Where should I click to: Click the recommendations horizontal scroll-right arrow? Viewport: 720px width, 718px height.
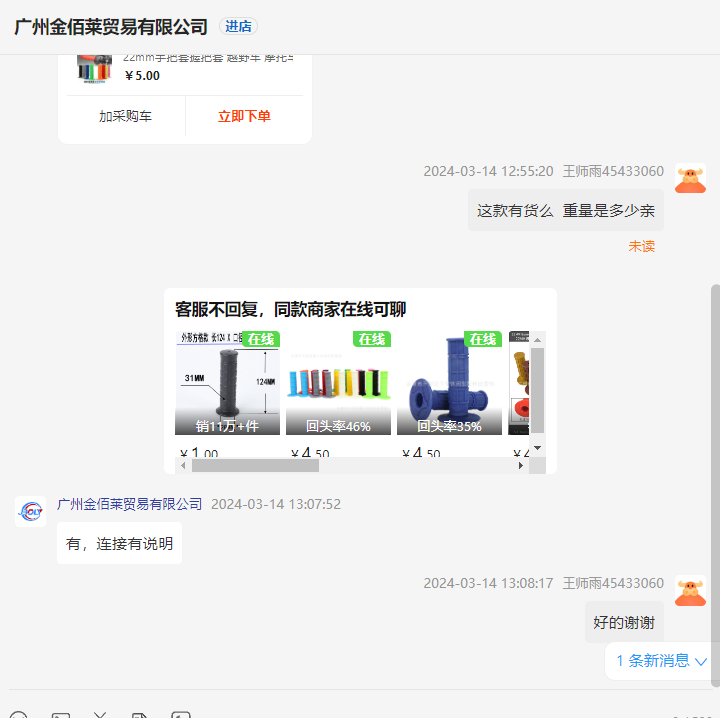click(521, 466)
